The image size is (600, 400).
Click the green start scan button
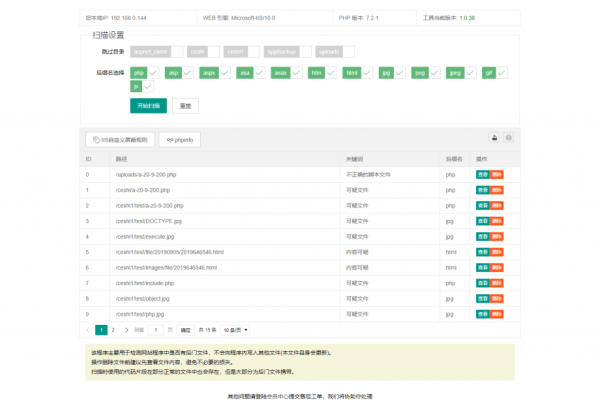click(148, 105)
